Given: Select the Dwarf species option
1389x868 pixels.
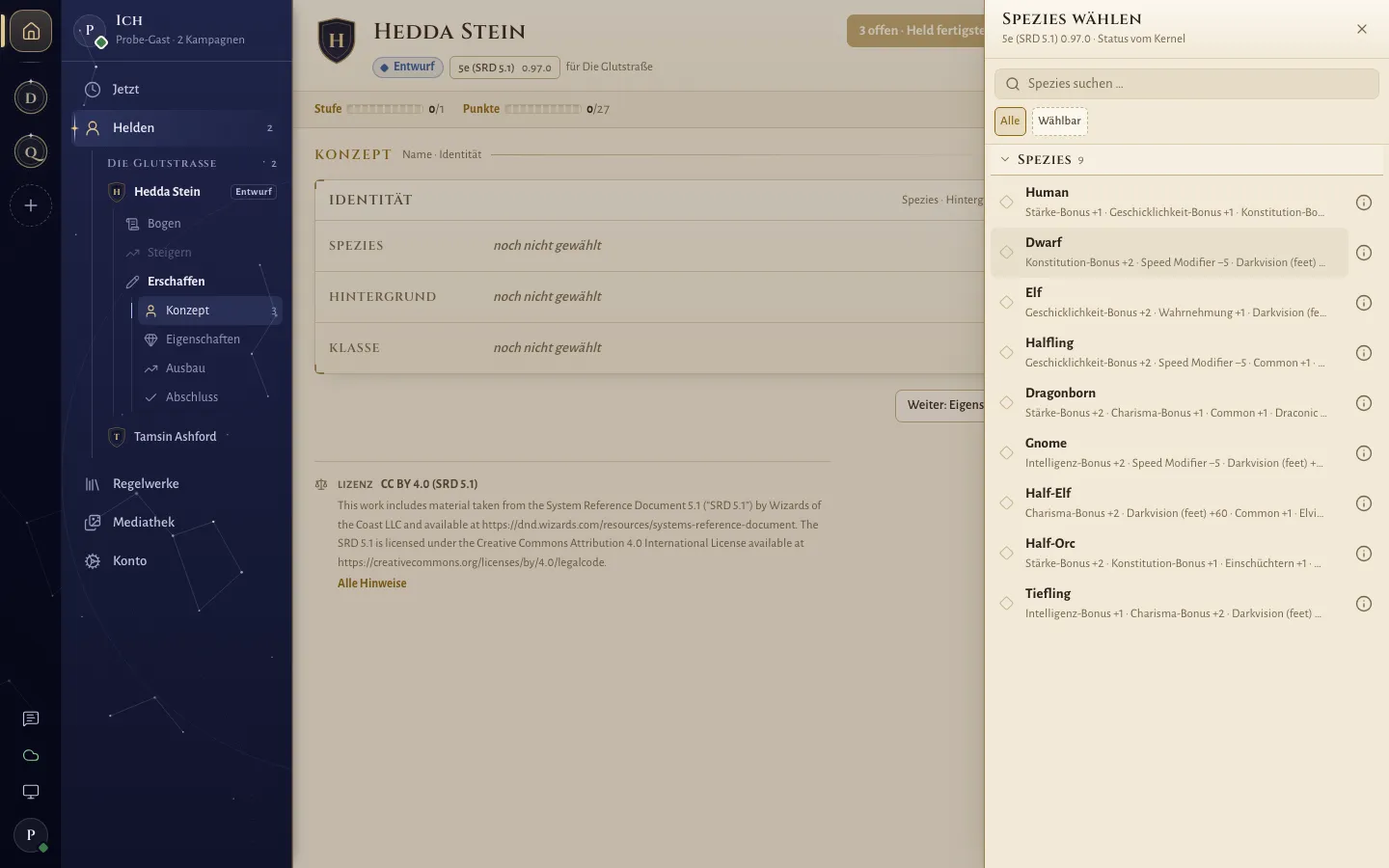Looking at the screenshot, I should [1169, 253].
